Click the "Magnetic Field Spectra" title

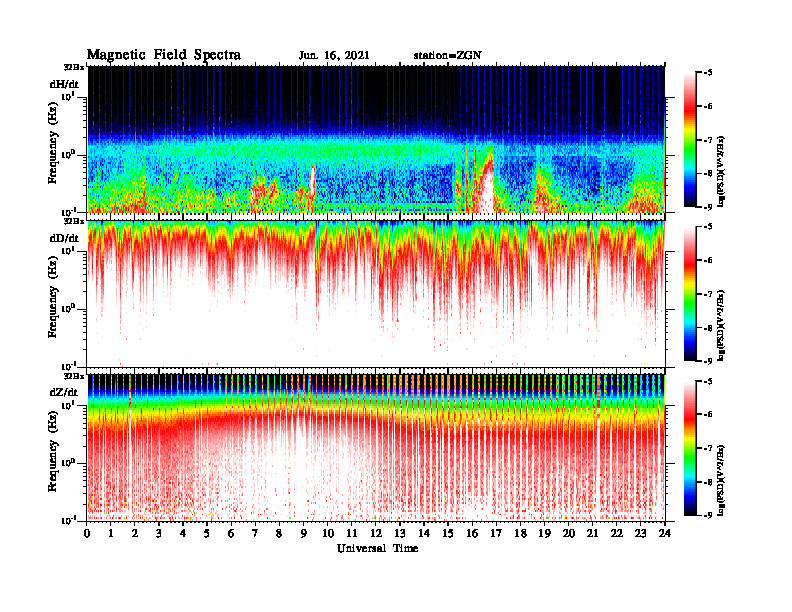tap(164, 55)
